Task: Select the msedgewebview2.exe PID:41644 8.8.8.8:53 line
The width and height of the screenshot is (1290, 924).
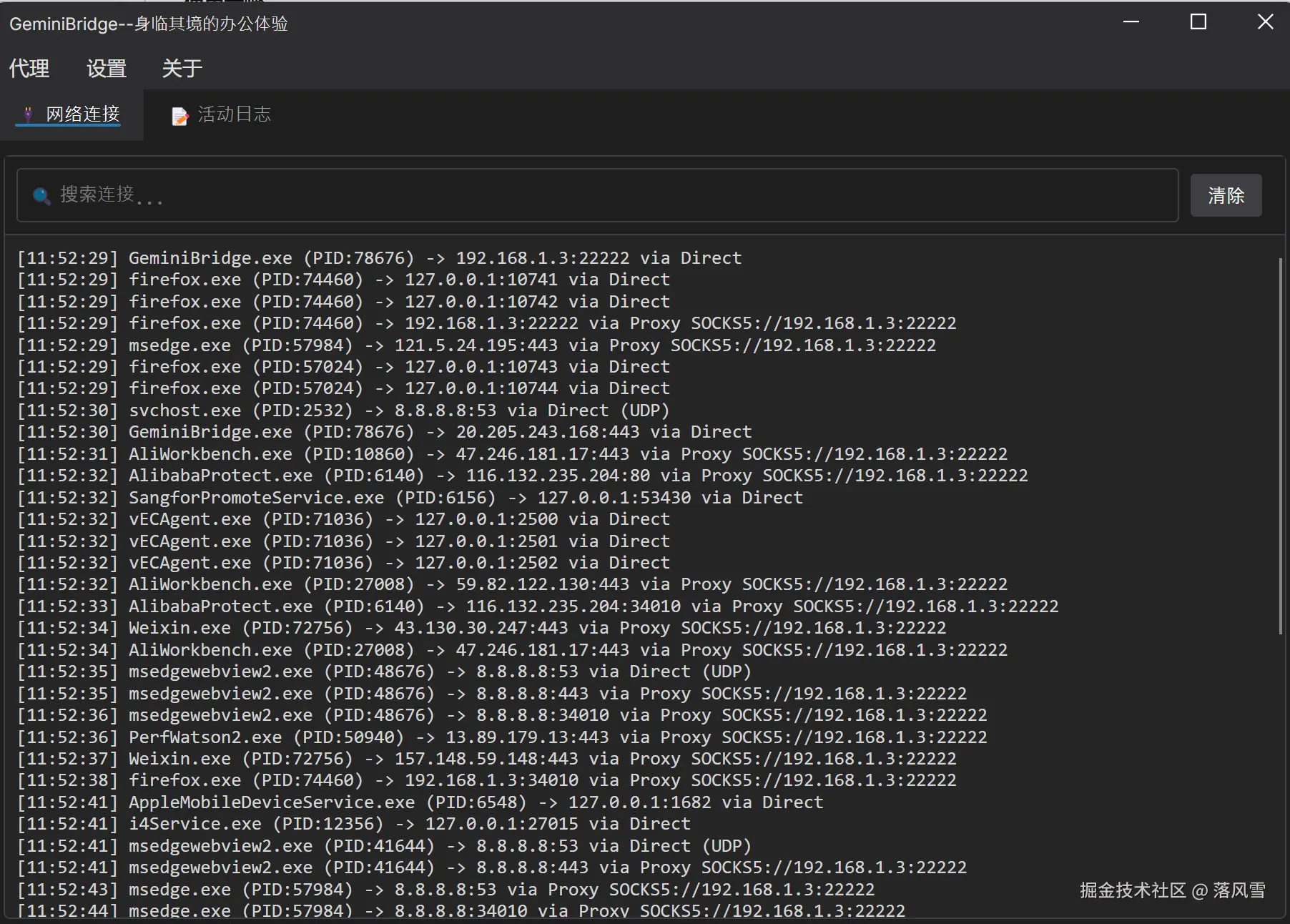Action: point(385,846)
